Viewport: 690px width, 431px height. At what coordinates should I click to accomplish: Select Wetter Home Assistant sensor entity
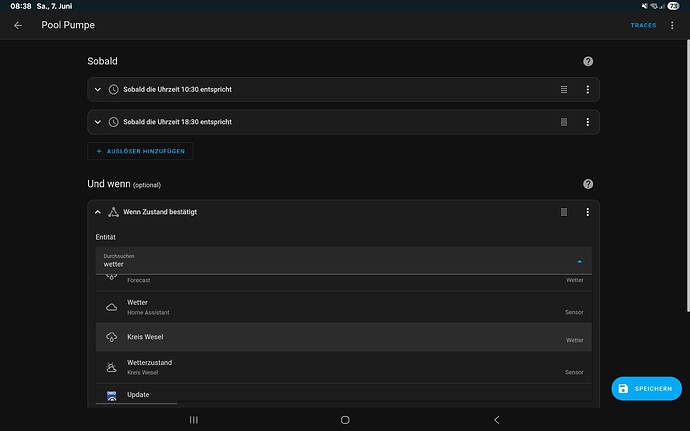point(343,307)
